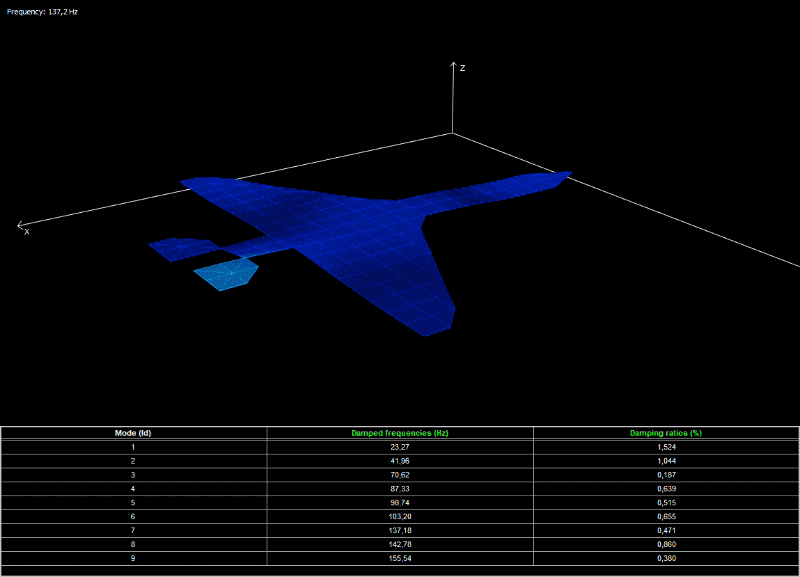Viewport: 800px width, 577px height.
Task: Pick the 0,187 damping ratio cell
Action: click(666, 475)
